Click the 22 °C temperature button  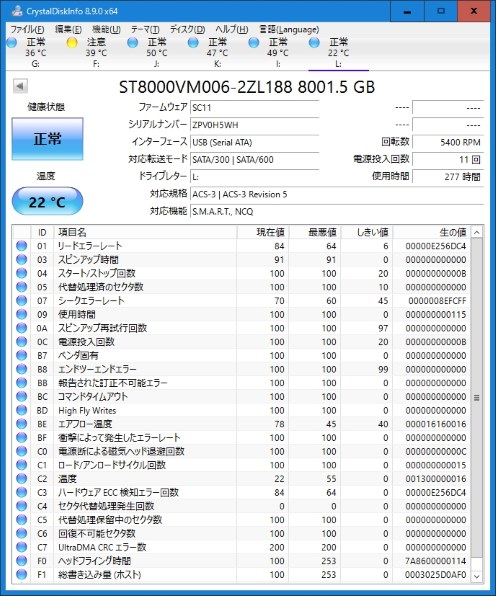48,202
